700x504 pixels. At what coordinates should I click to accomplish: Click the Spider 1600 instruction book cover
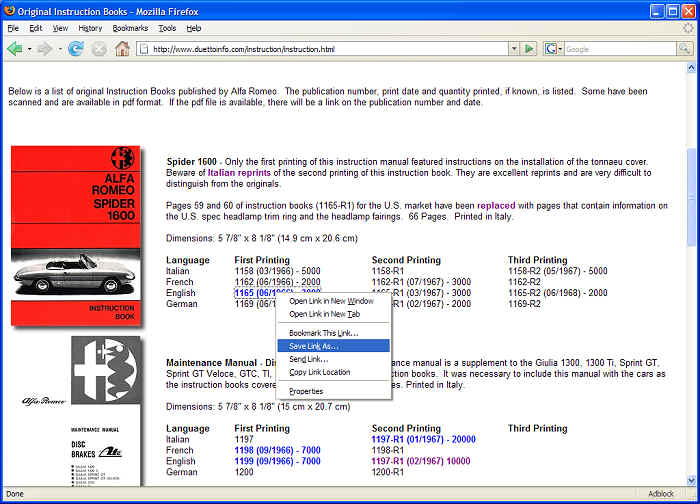(x=76, y=236)
